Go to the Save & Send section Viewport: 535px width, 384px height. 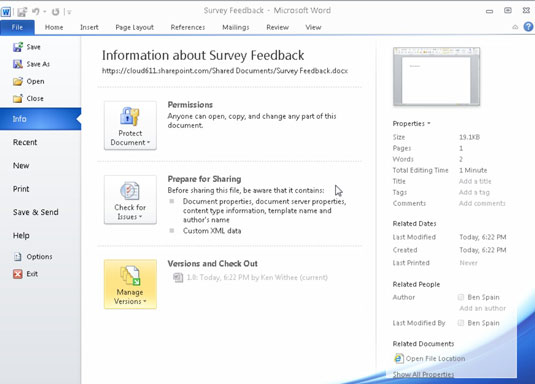(x=35, y=212)
